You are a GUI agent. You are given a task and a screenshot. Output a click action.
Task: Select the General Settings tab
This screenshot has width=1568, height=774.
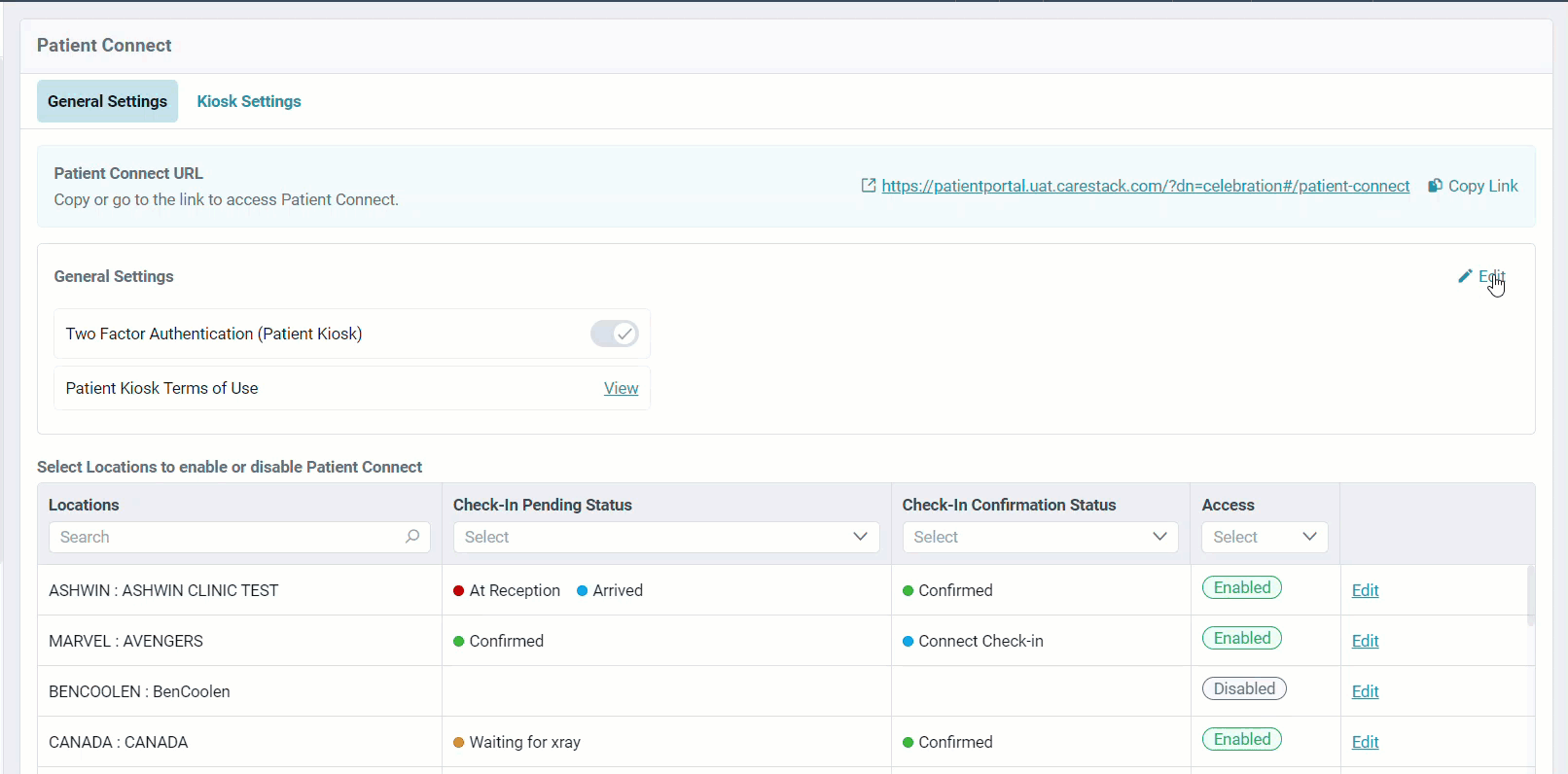tap(107, 101)
